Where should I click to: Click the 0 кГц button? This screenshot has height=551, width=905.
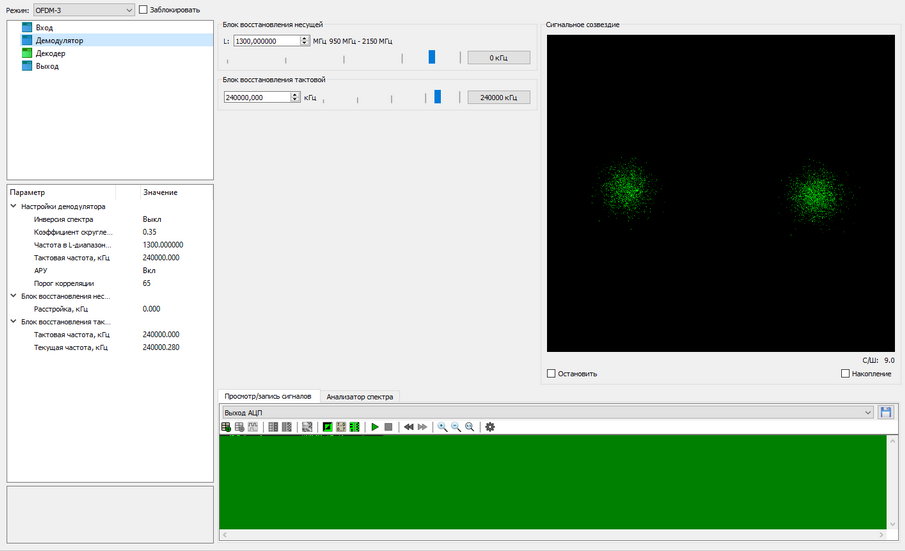pos(499,58)
